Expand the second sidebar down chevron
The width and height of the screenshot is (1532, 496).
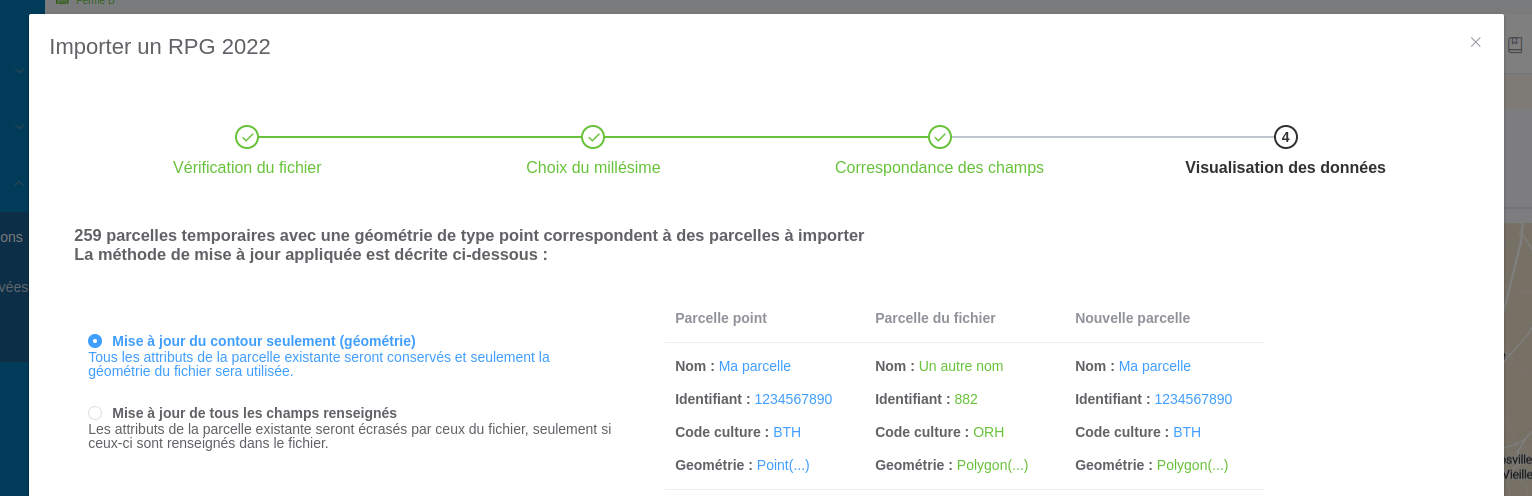click(19, 127)
